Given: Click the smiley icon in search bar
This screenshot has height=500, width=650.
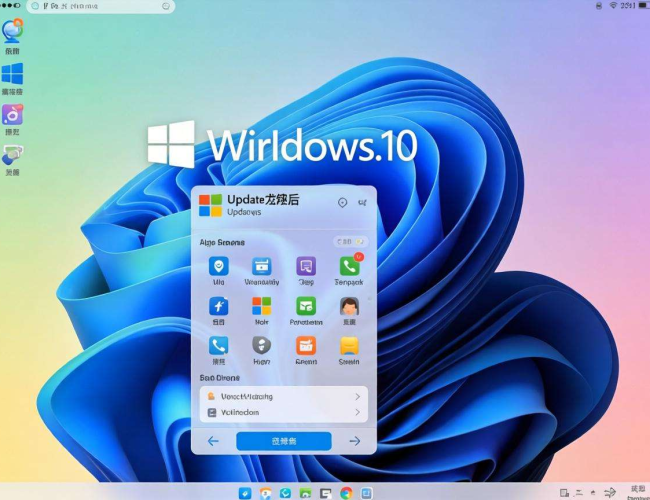Looking at the screenshot, I should (x=166, y=6).
